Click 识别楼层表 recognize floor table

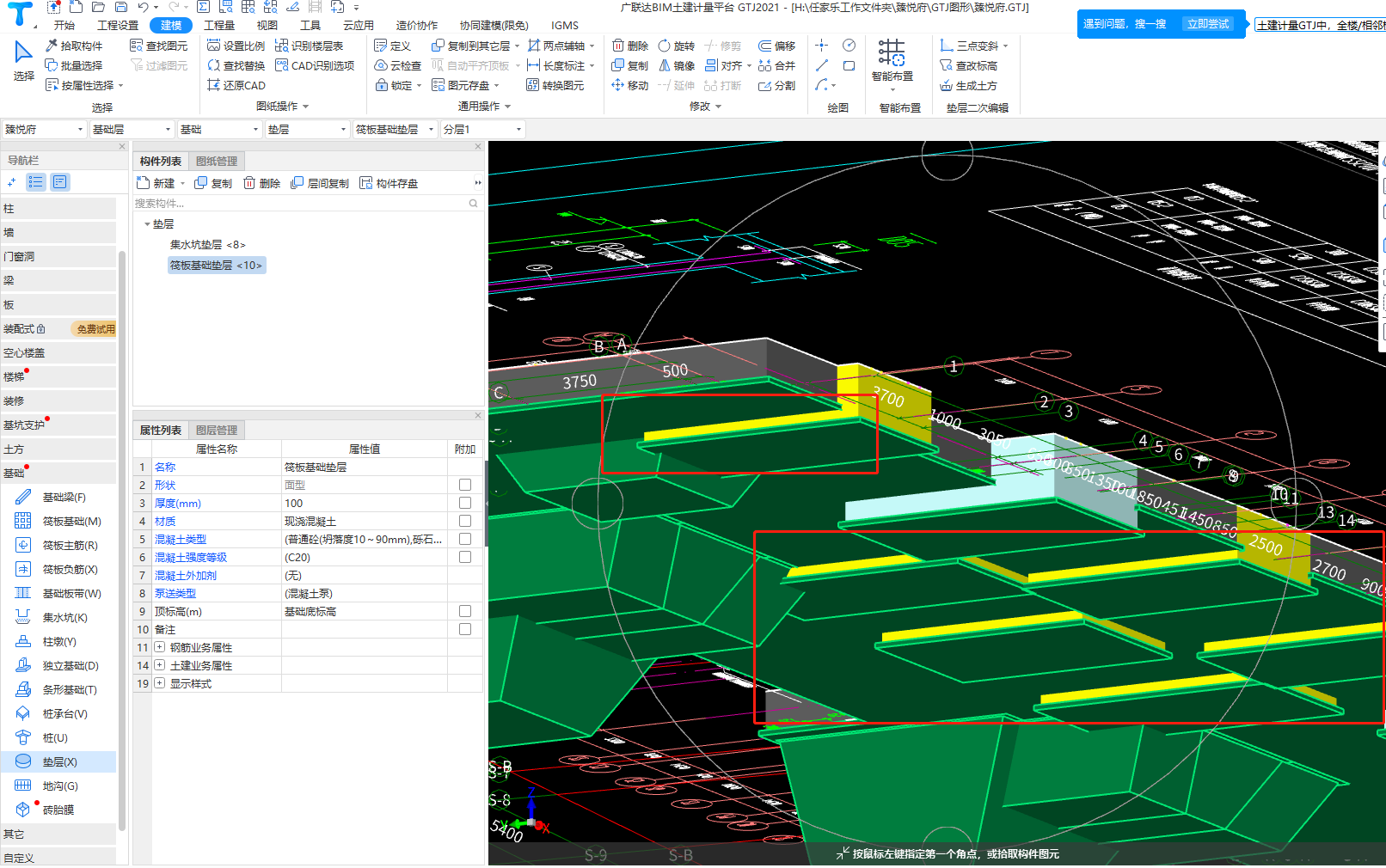(x=309, y=46)
